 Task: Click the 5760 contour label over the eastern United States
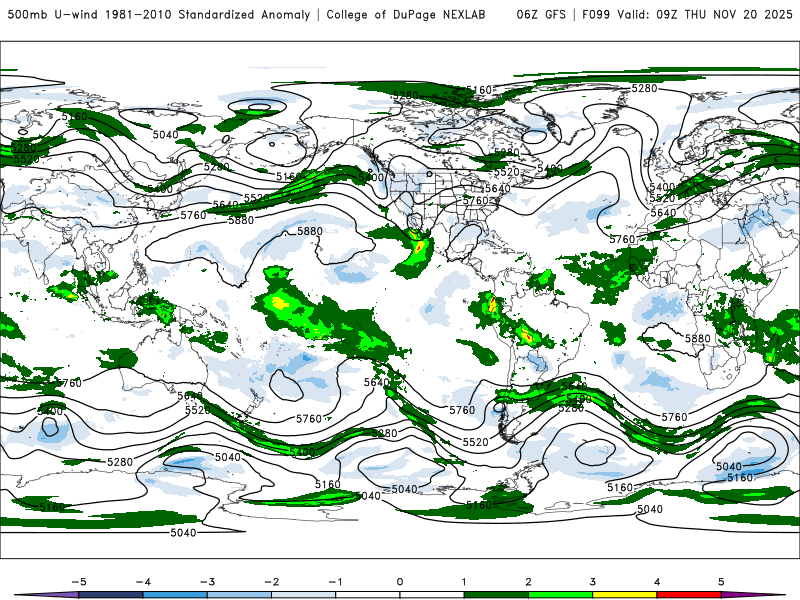476,201
